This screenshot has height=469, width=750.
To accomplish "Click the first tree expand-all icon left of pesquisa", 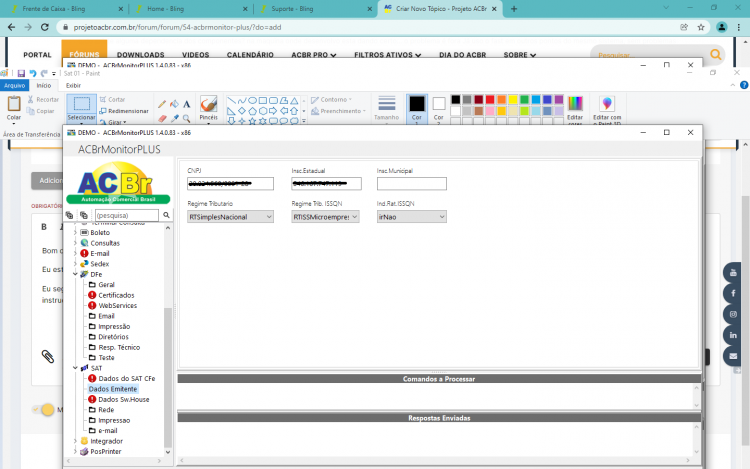I will [69, 215].
